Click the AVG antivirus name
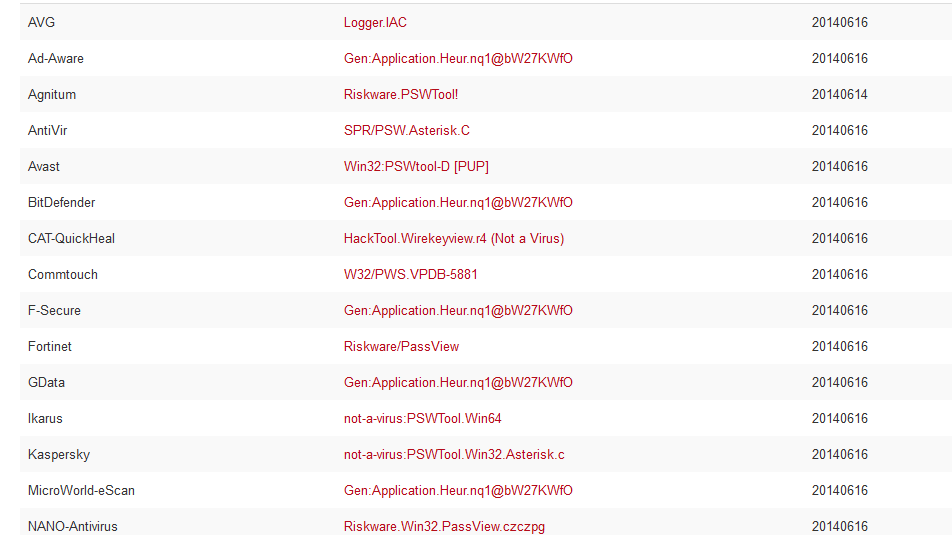This screenshot has width=952, height=535. pos(41,23)
